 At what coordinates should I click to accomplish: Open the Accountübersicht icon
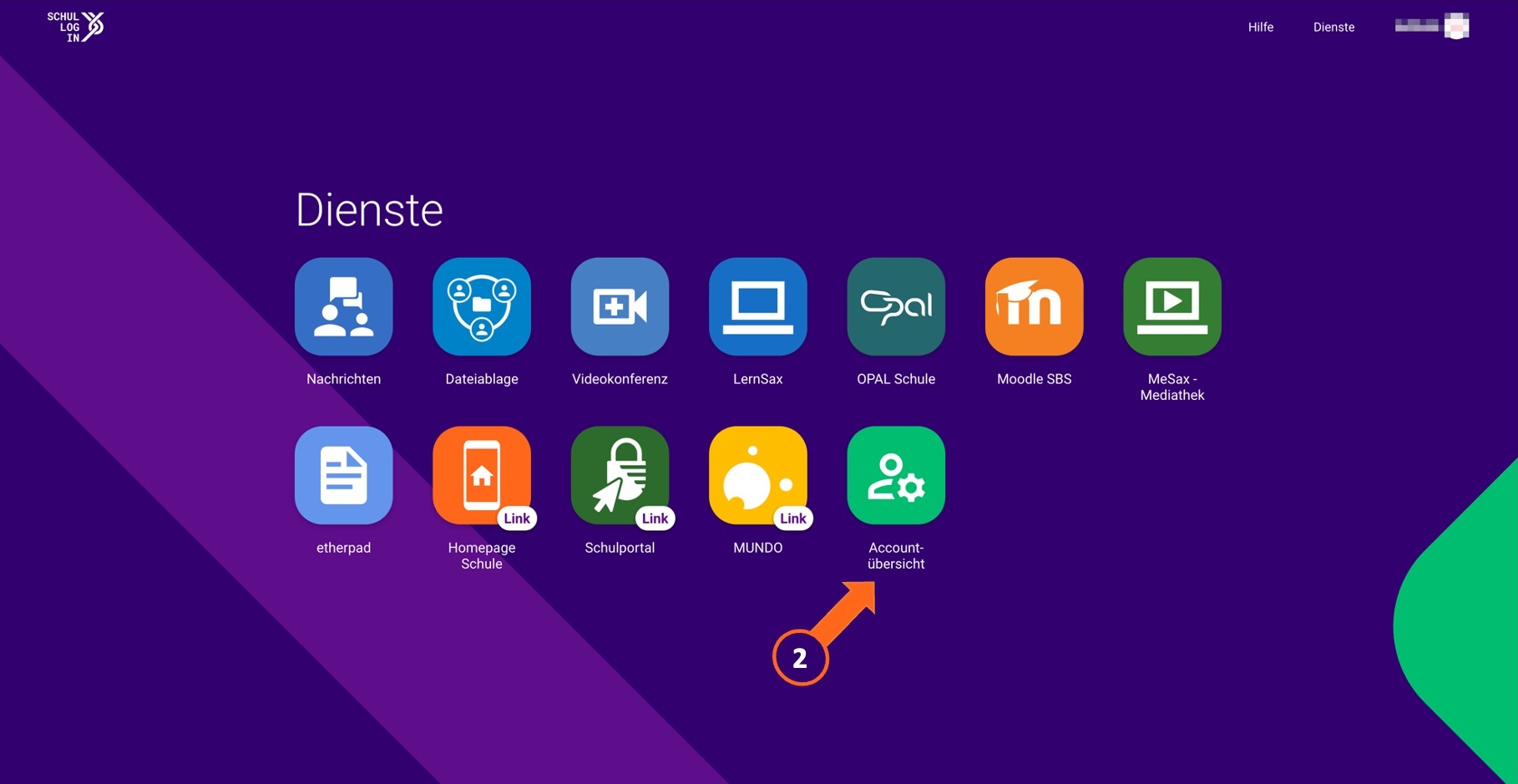coord(896,475)
